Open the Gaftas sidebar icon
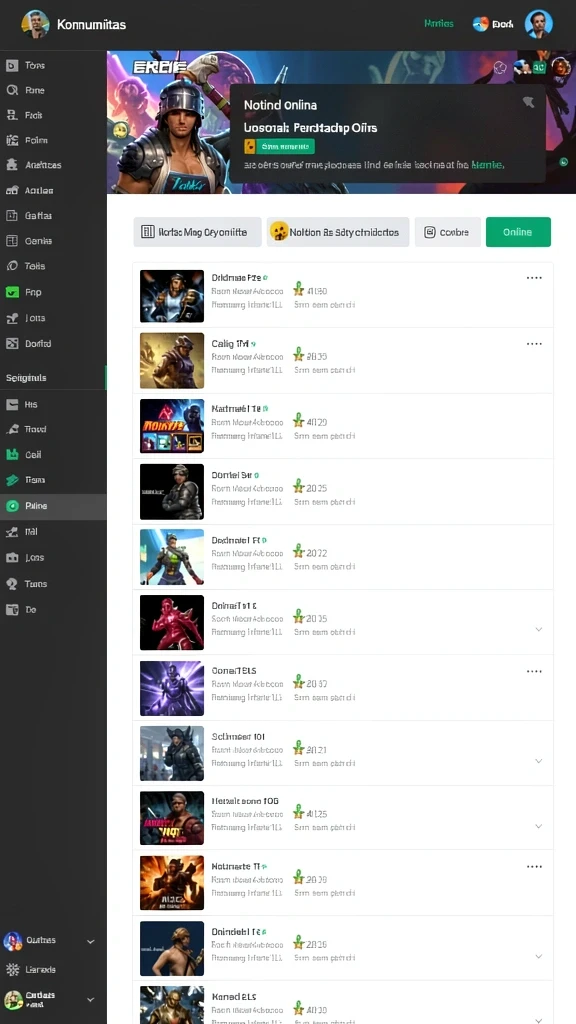The image size is (576, 1024). point(11,216)
